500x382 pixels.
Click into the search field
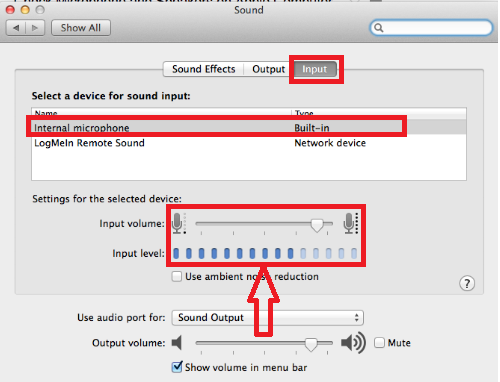431,28
